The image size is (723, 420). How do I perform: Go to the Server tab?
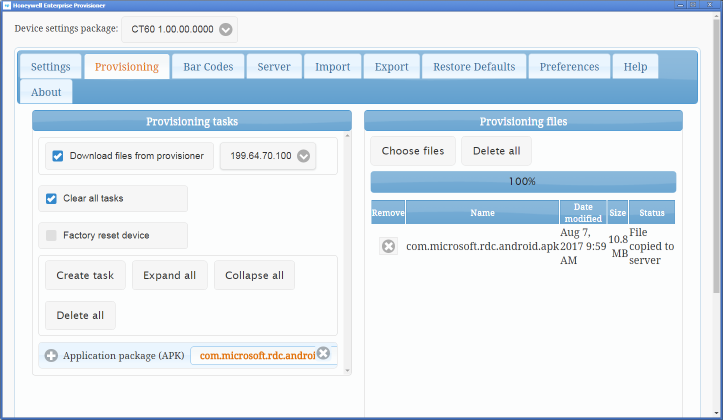pyautogui.click(x=274, y=67)
